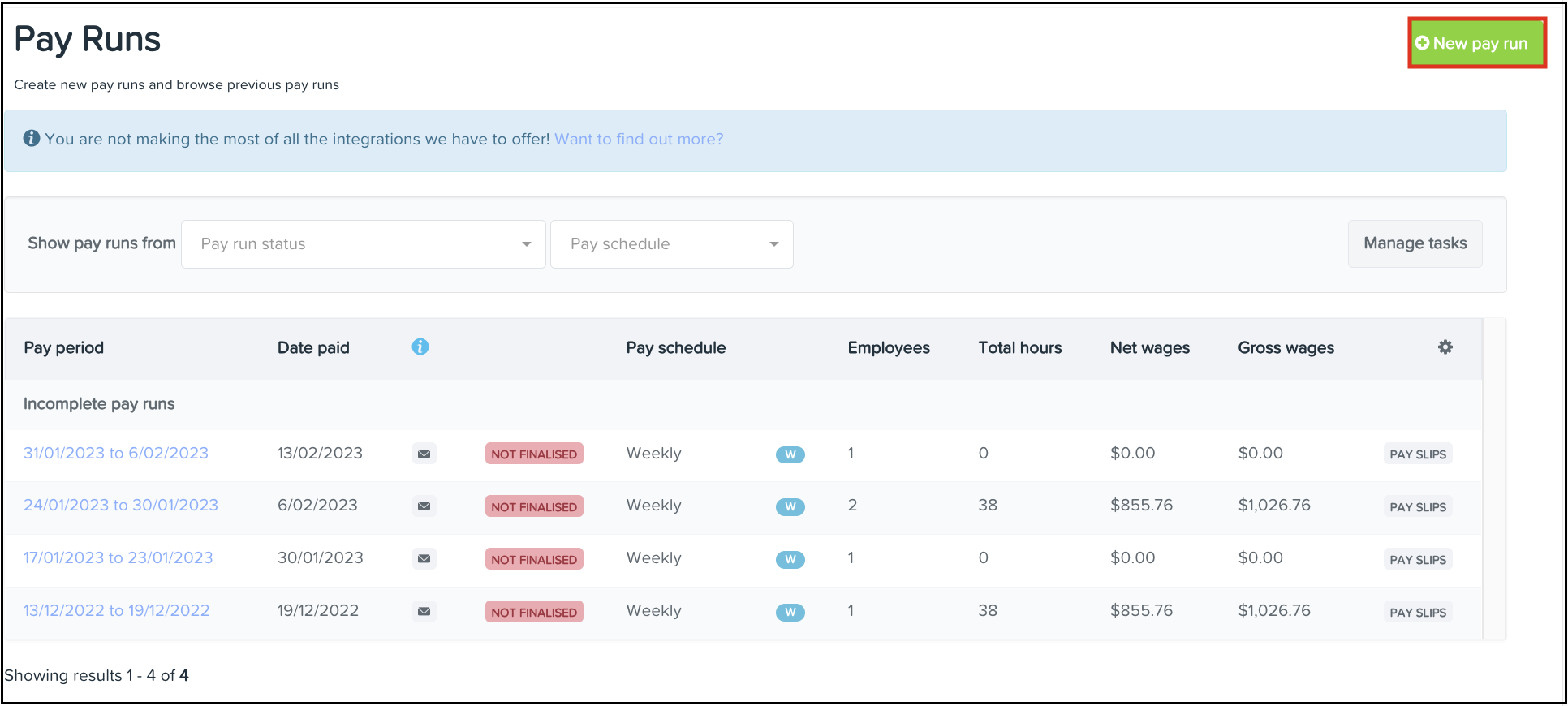Screen dimensions: 1568x706
Task: Click envelope icon for 6/02/2023 pay run
Action: [x=424, y=506]
